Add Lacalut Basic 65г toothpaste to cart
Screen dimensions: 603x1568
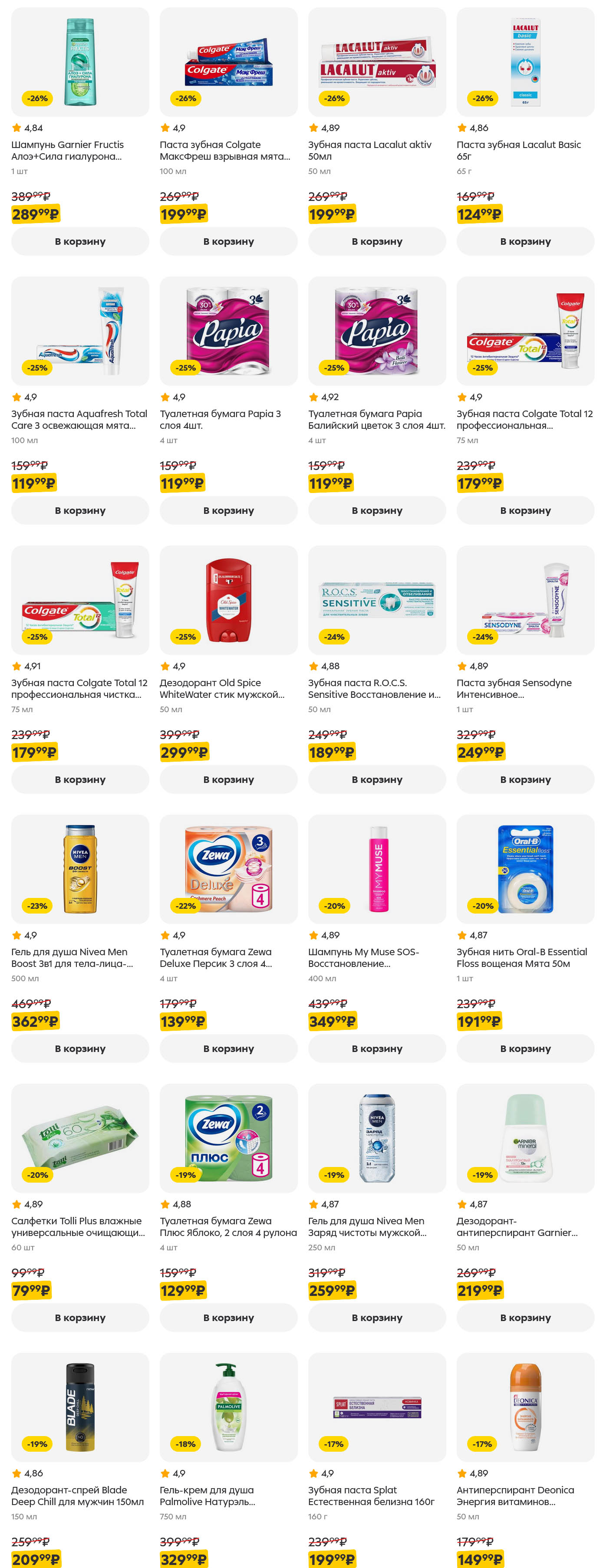[525, 241]
